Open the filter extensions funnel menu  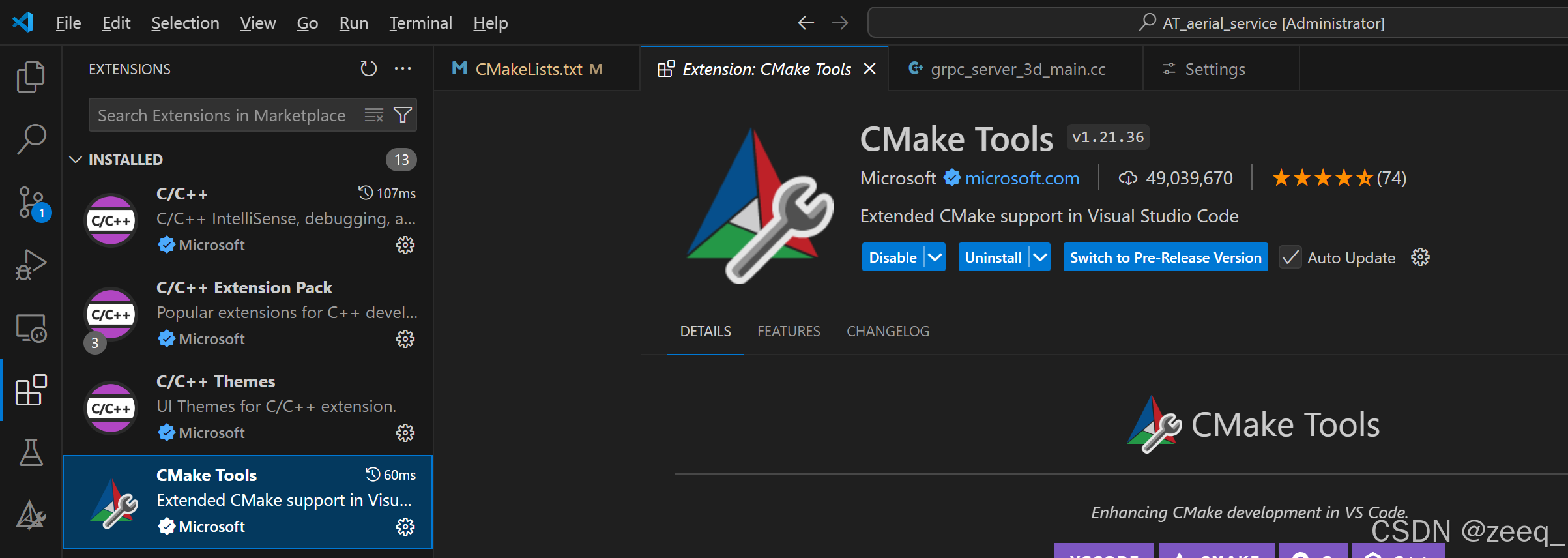(403, 115)
